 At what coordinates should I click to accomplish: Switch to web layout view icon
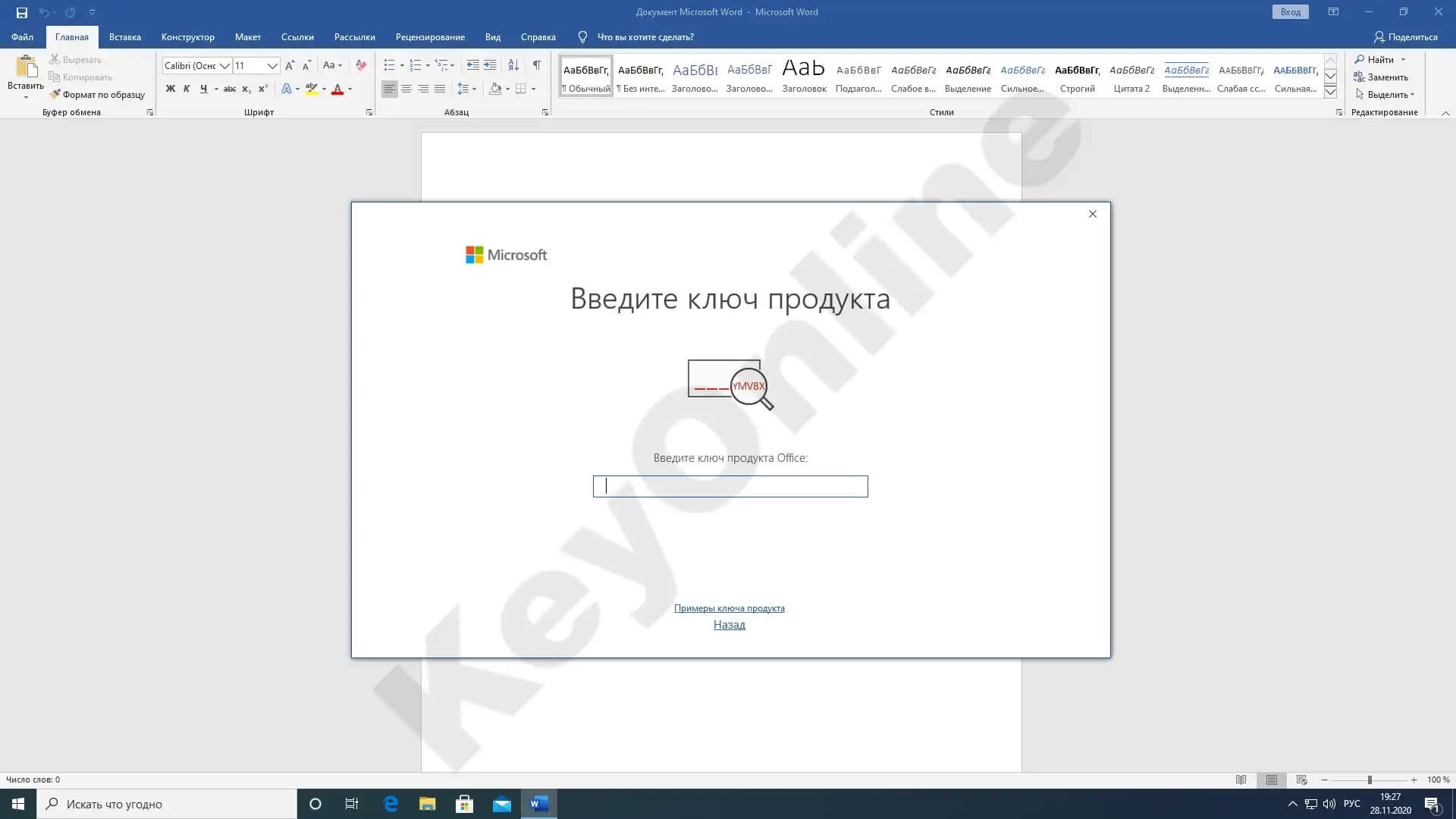1302,780
